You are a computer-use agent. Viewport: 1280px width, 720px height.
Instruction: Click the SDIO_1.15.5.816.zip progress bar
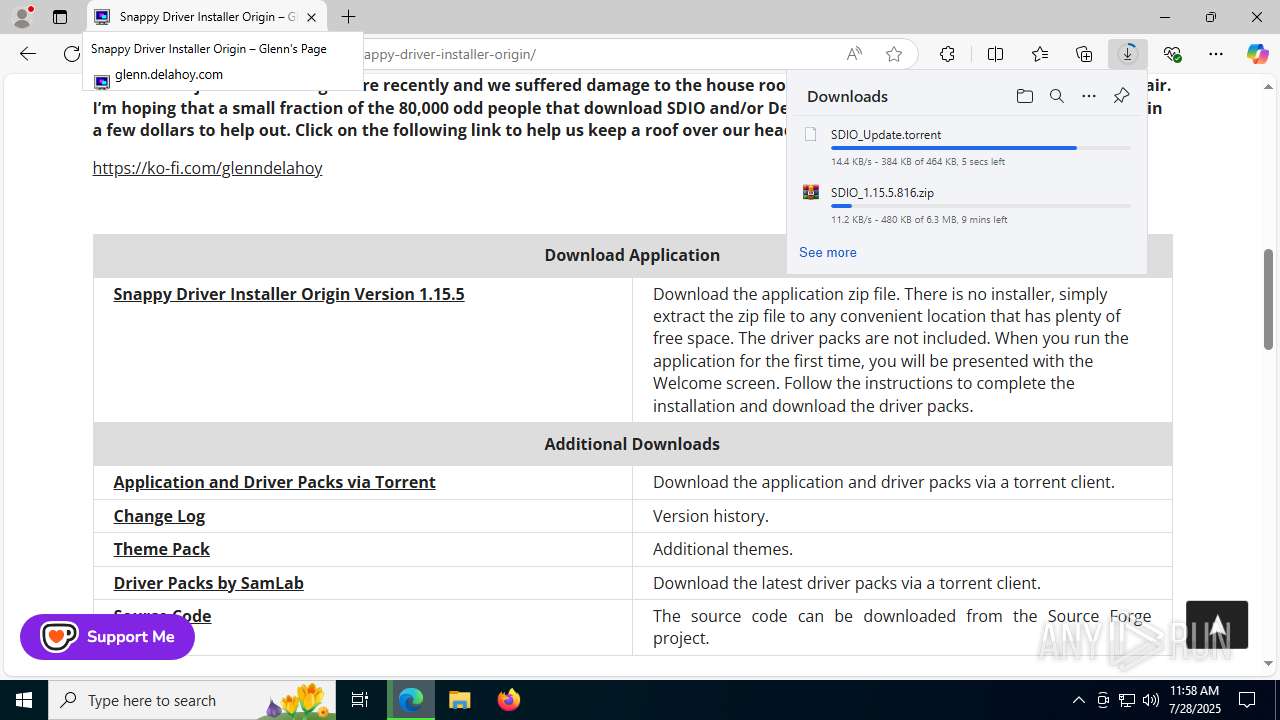coord(980,206)
